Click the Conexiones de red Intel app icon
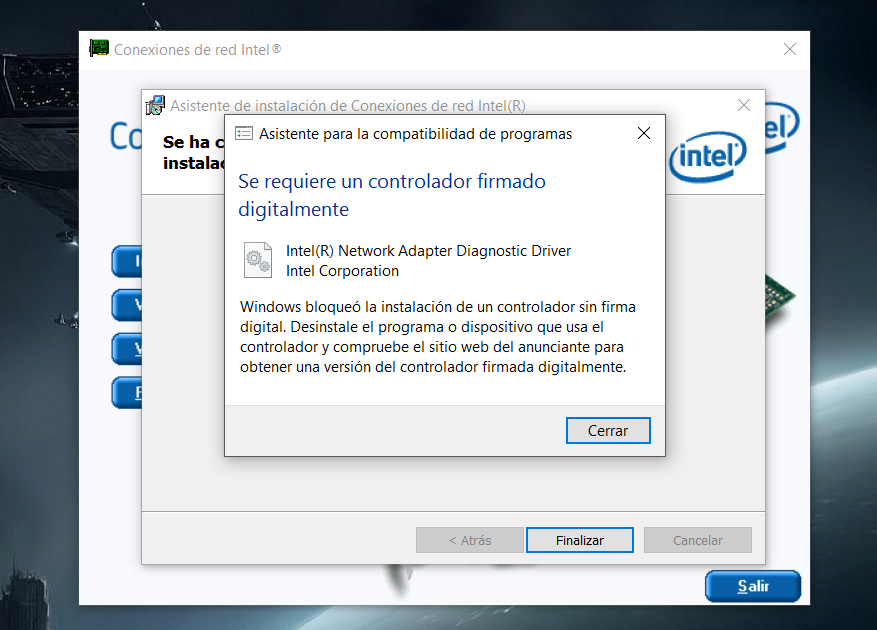The height and width of the screenshot is (630, 877). pyautogui.click(x=99, y=49)
